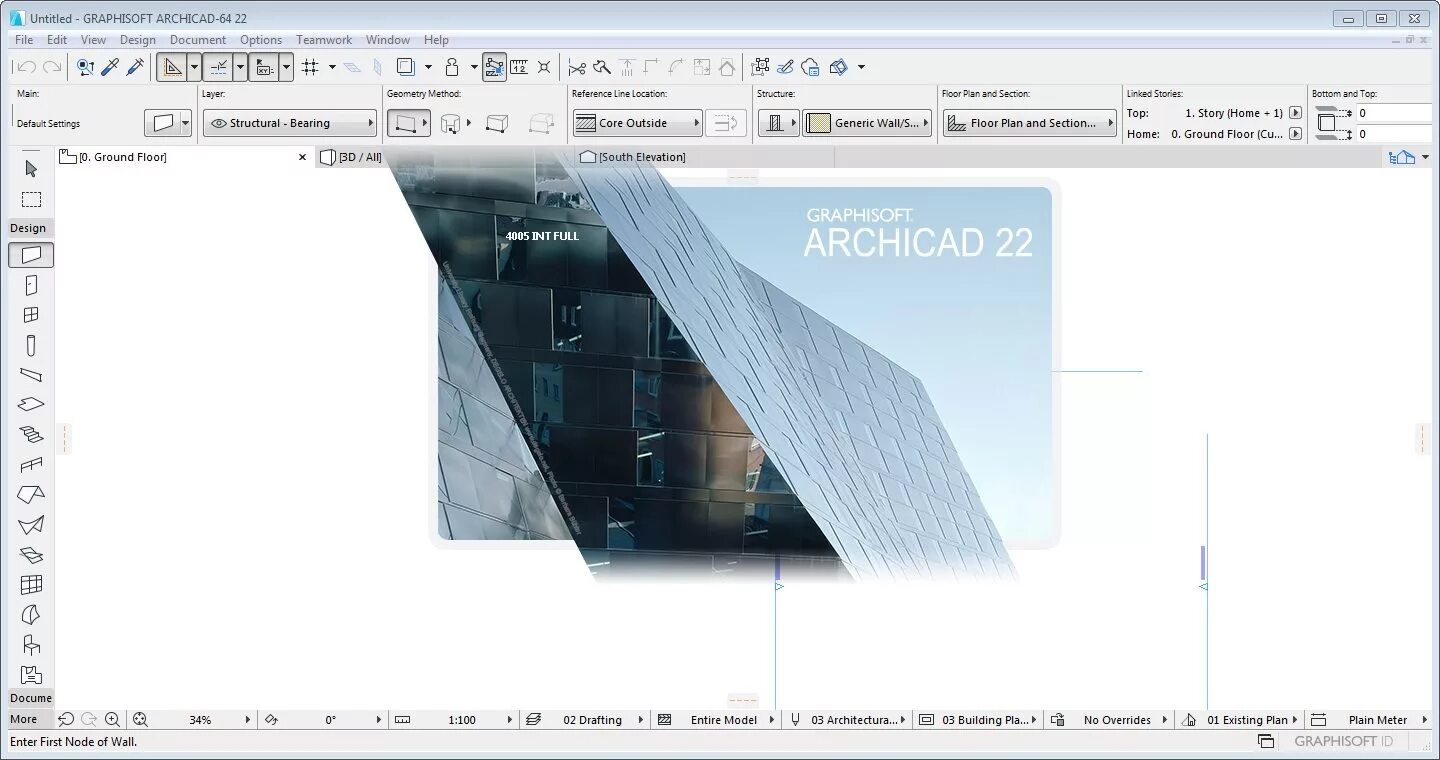Select the Marquee tool
The width and height of the screenshot is (1440, 760).
31,199
